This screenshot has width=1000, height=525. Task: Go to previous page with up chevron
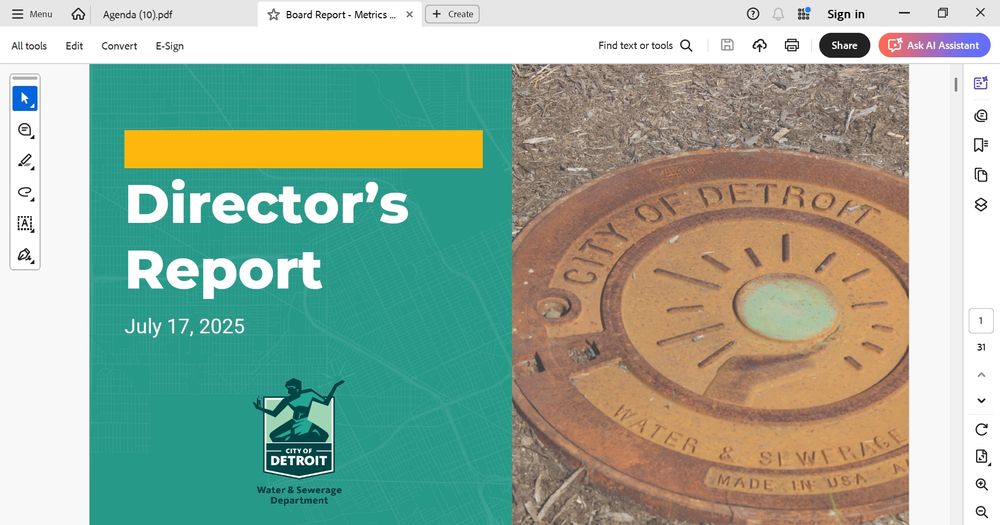(981, 375)
